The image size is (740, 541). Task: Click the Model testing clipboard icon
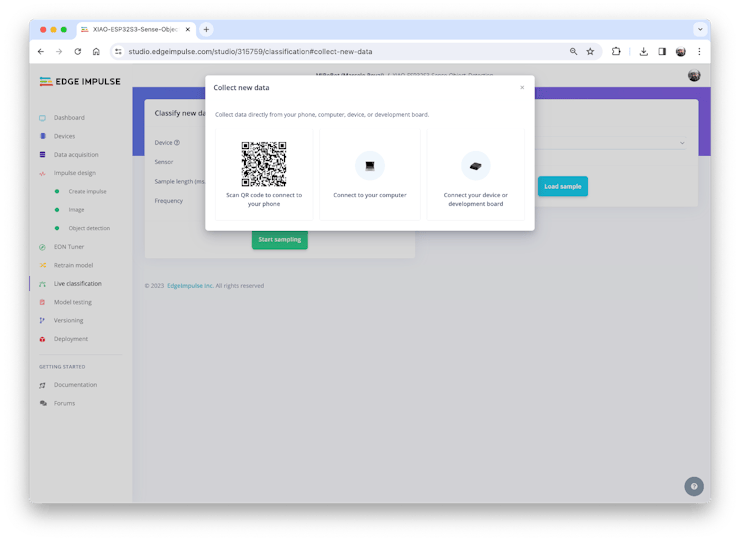coord(42,302)
